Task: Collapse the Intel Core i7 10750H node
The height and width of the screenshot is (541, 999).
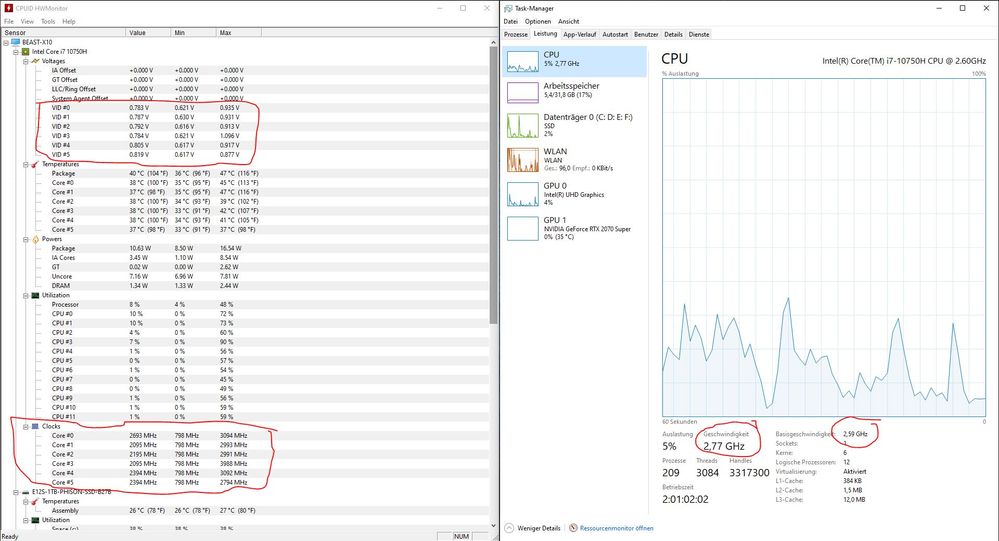Action: [x=16, y=52]
